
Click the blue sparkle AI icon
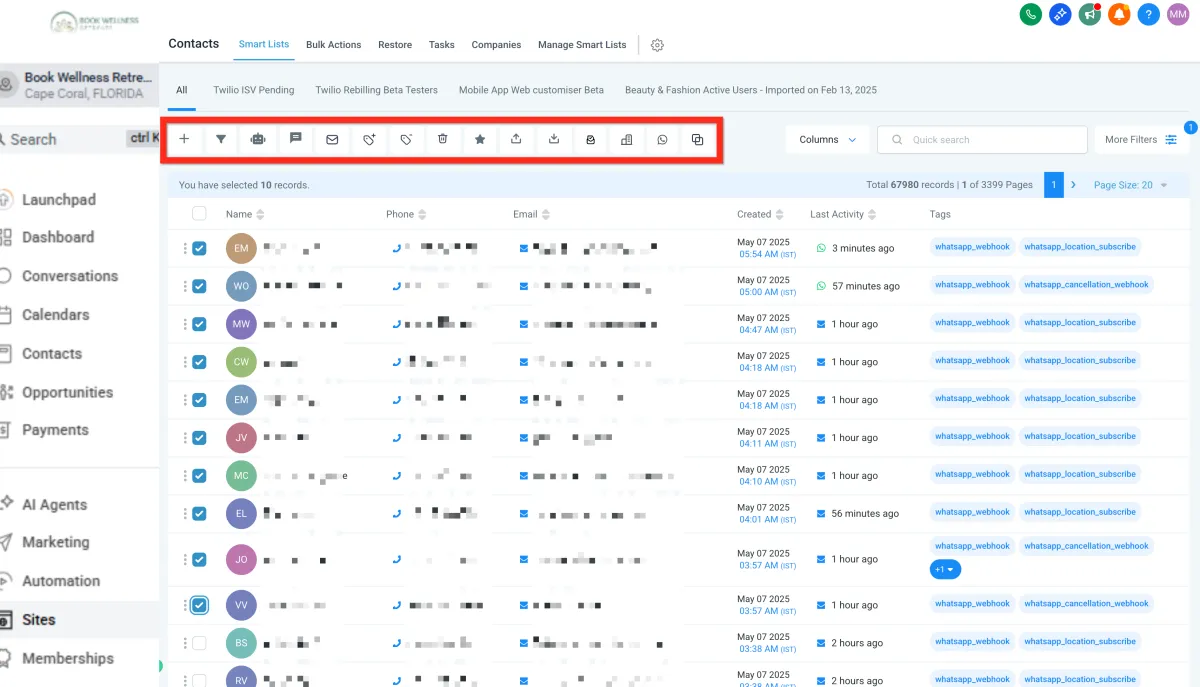(1060, 15)
